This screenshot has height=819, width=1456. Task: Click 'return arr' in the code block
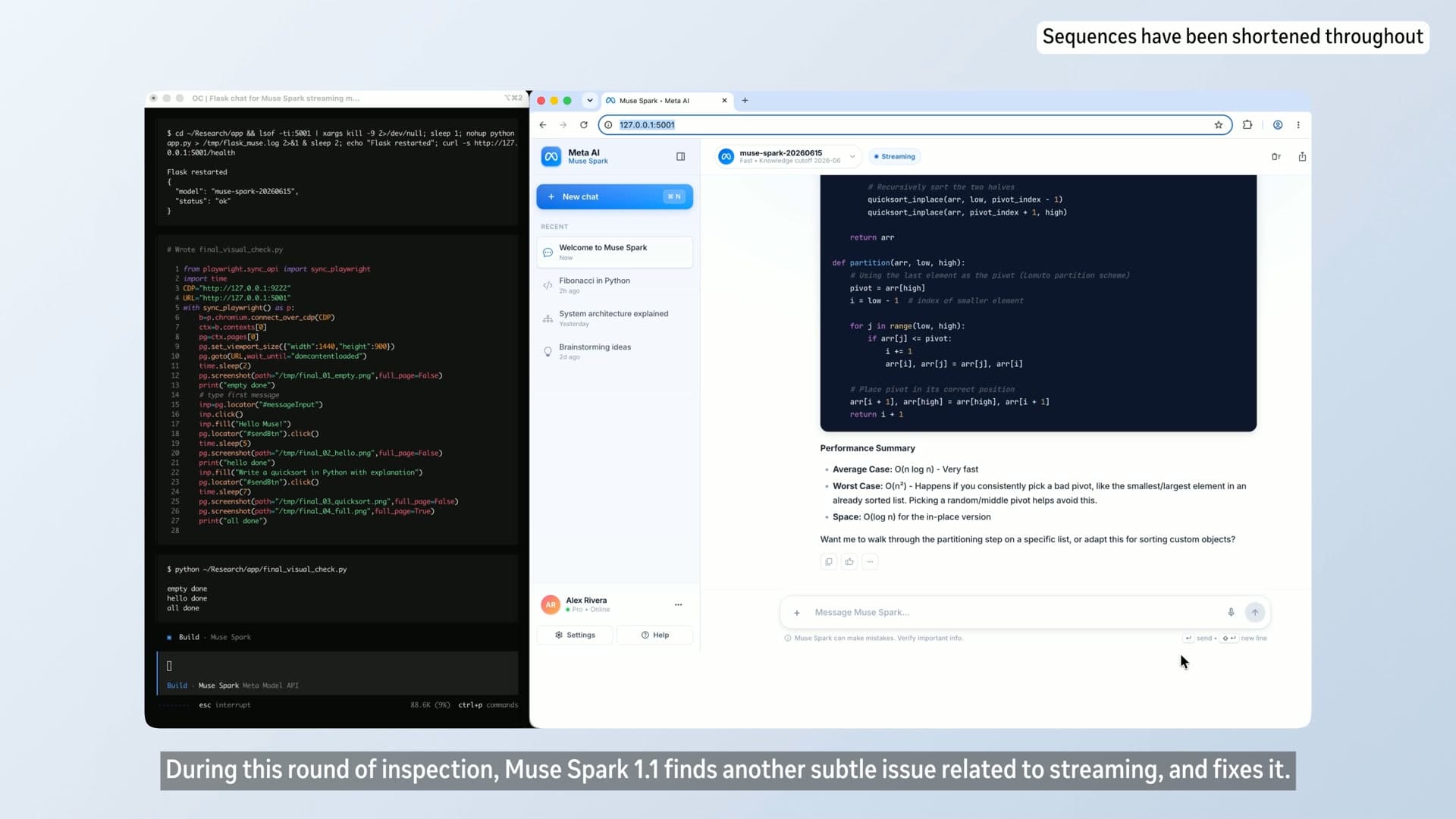(872, 237)
